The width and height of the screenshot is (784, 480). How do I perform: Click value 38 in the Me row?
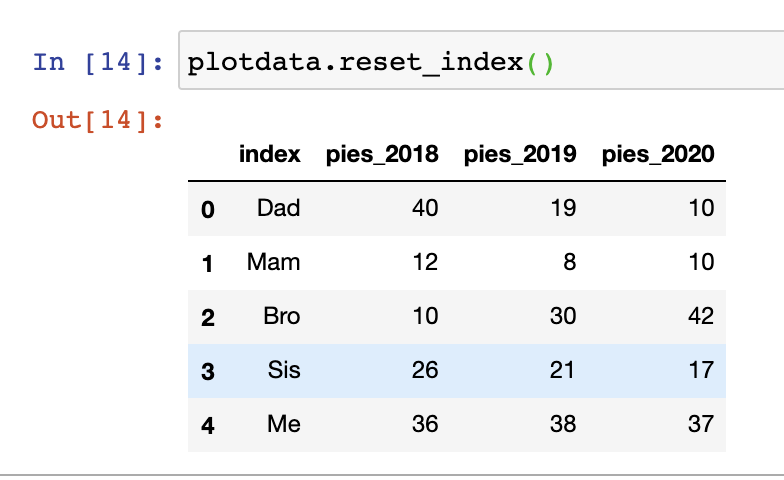563,424
